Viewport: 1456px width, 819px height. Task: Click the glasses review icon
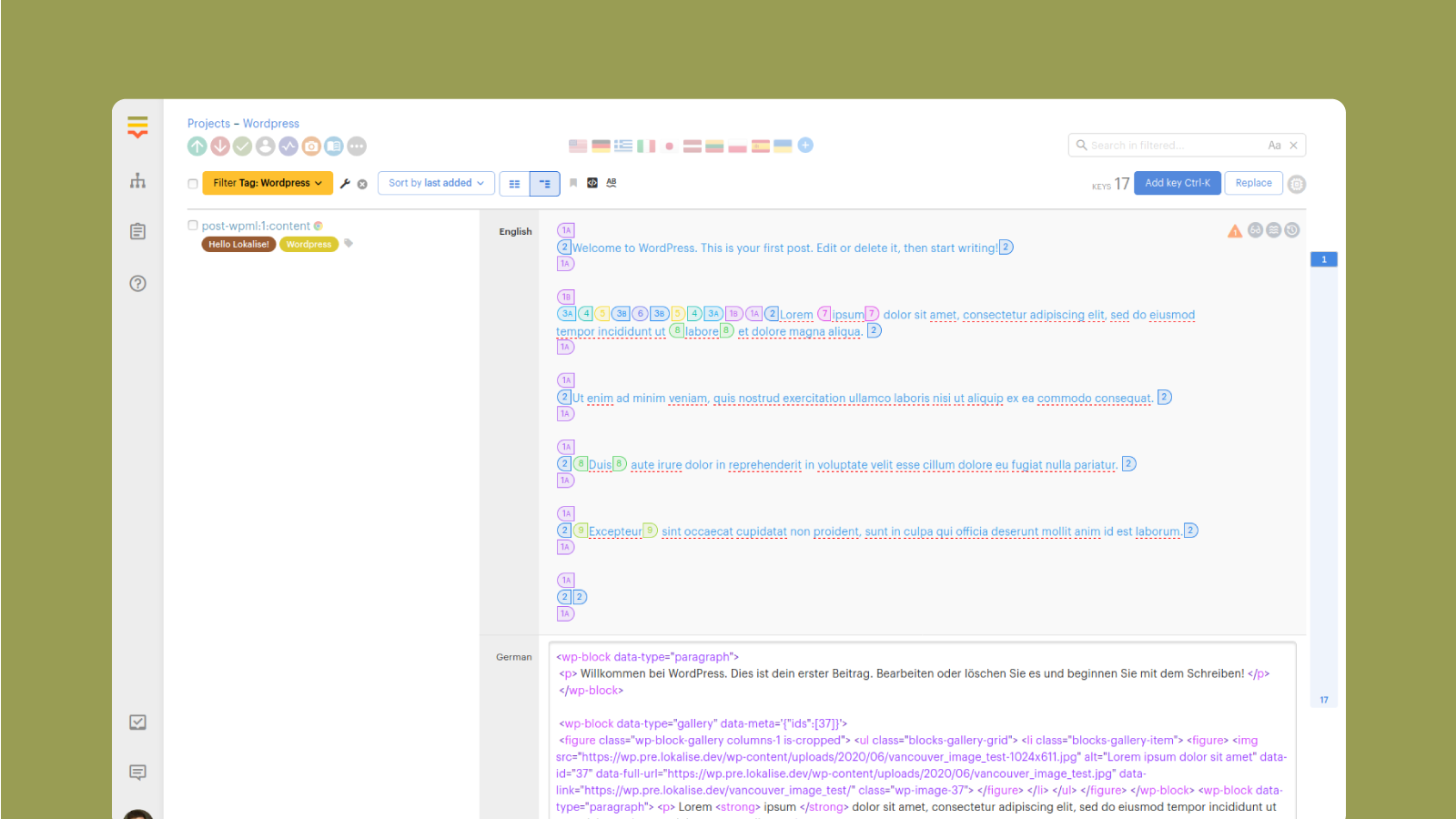[1256, 230]
